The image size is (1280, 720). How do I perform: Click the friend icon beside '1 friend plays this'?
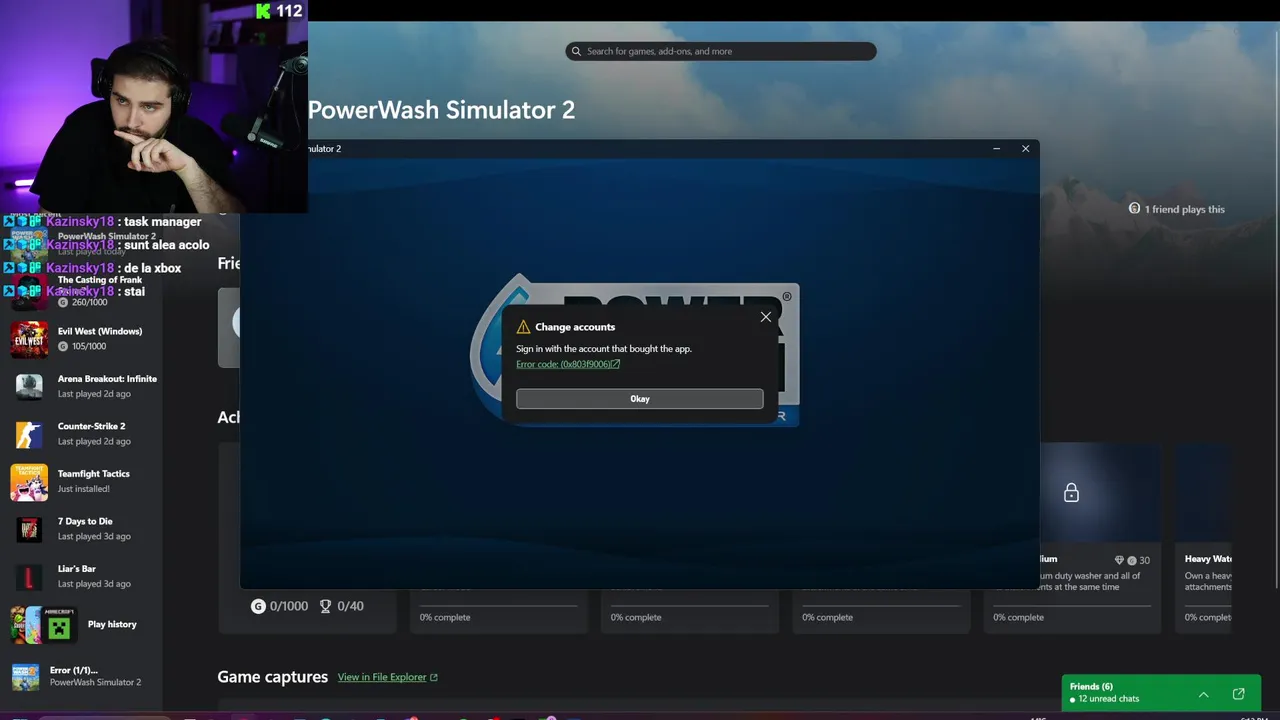point(1134,209)
